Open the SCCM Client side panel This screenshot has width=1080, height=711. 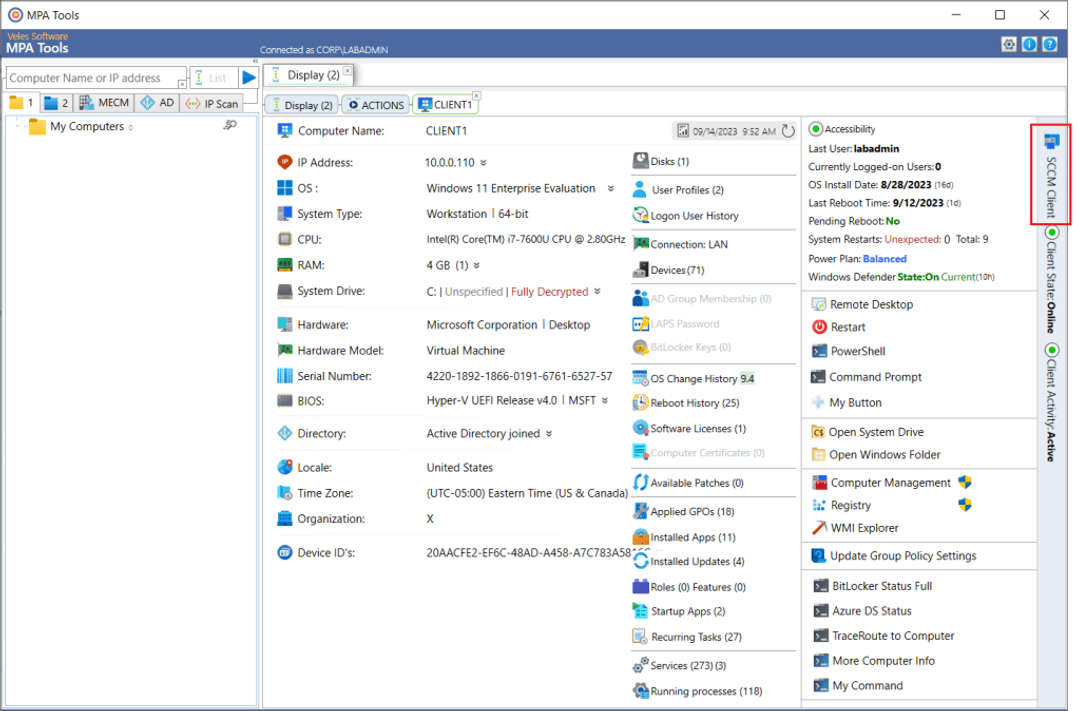[x=1051, y=175]
